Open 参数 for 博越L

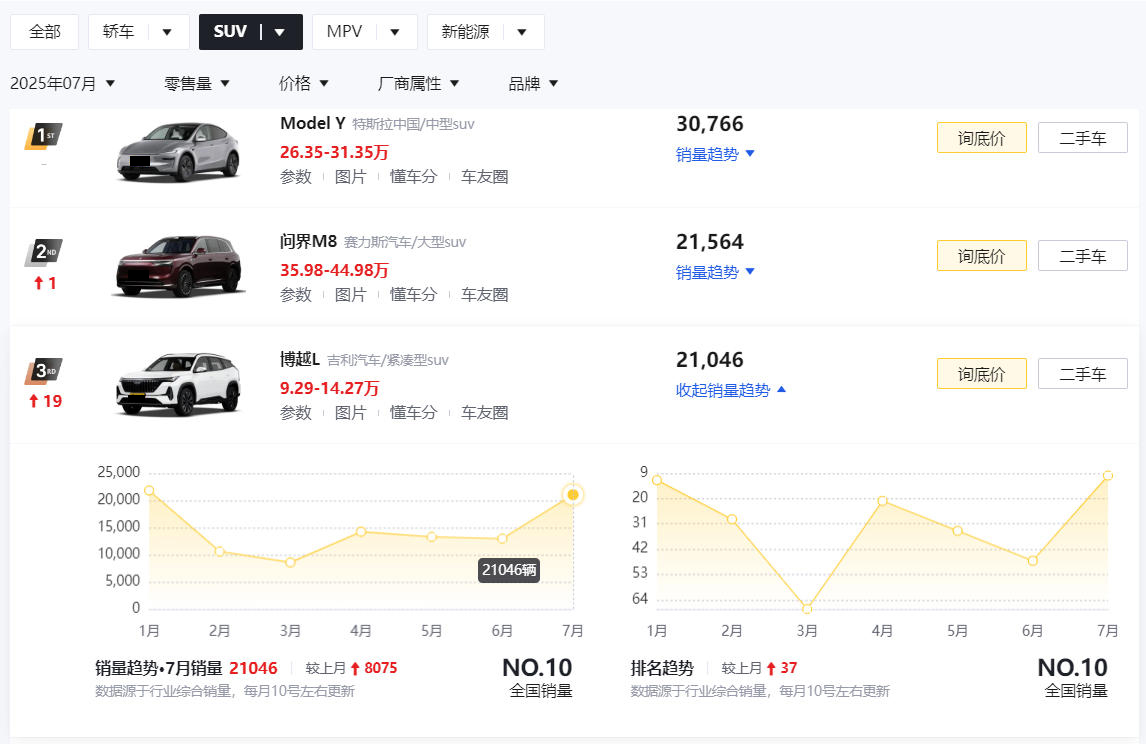(x=296, y=413)
